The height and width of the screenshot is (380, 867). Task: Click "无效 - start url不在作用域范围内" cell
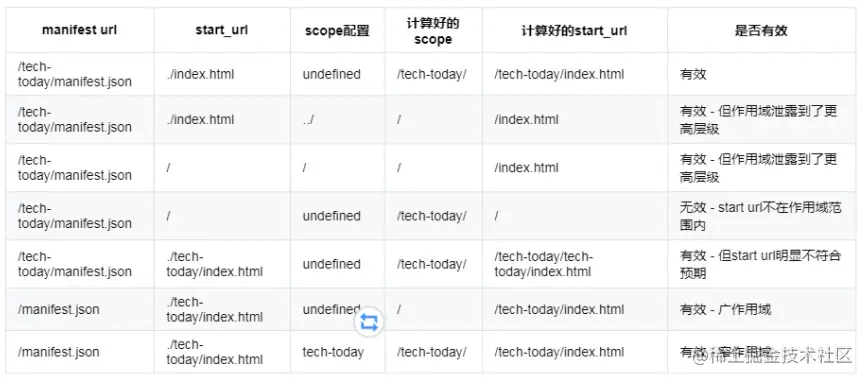tap(761, 216)
